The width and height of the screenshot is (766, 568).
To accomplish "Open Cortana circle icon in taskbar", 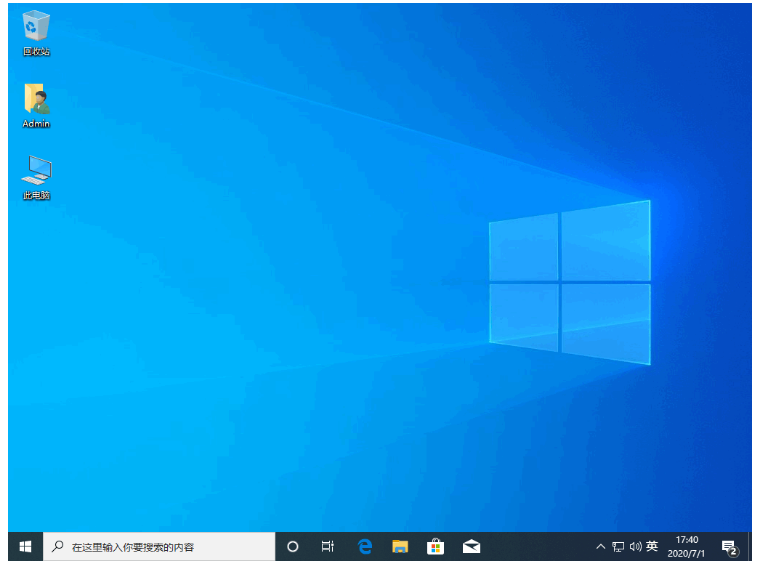I will (293, 547).
